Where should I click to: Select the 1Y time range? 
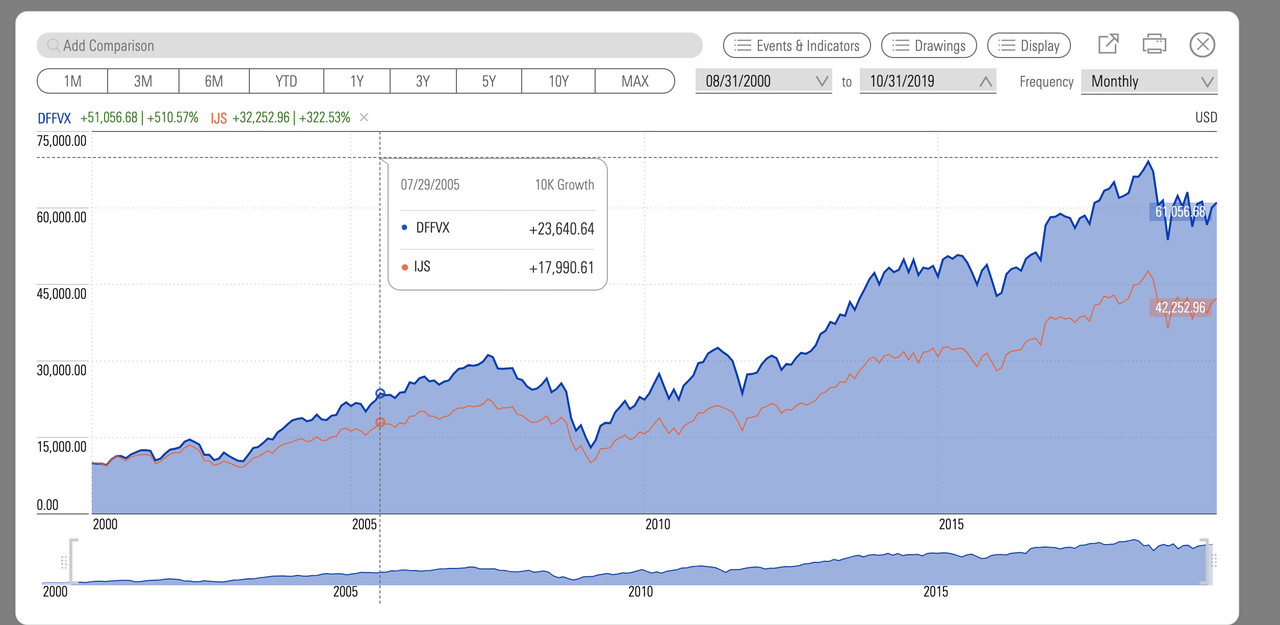357,81
